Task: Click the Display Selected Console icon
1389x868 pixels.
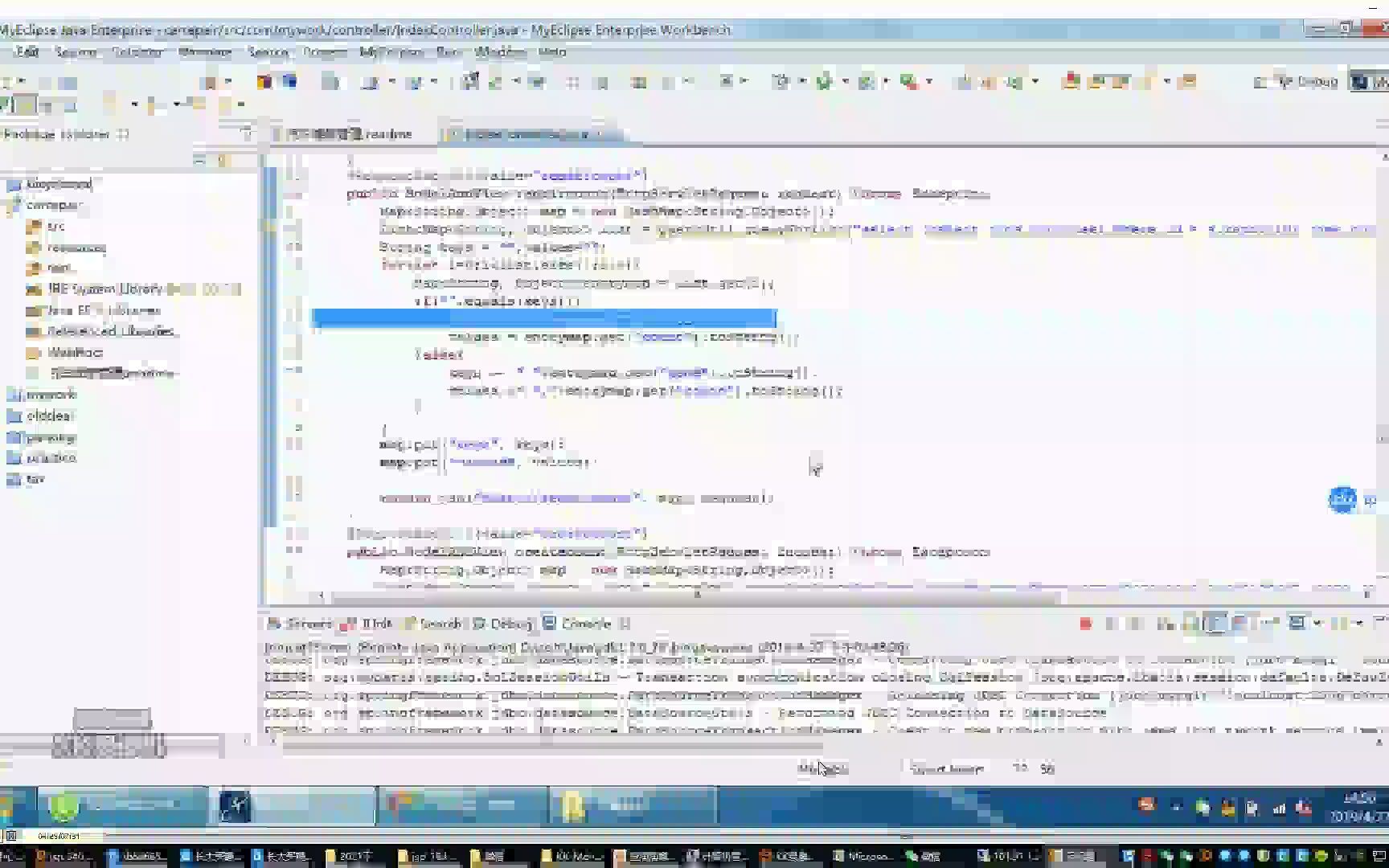Action: pyautogui.click(x=1297, y=623)
